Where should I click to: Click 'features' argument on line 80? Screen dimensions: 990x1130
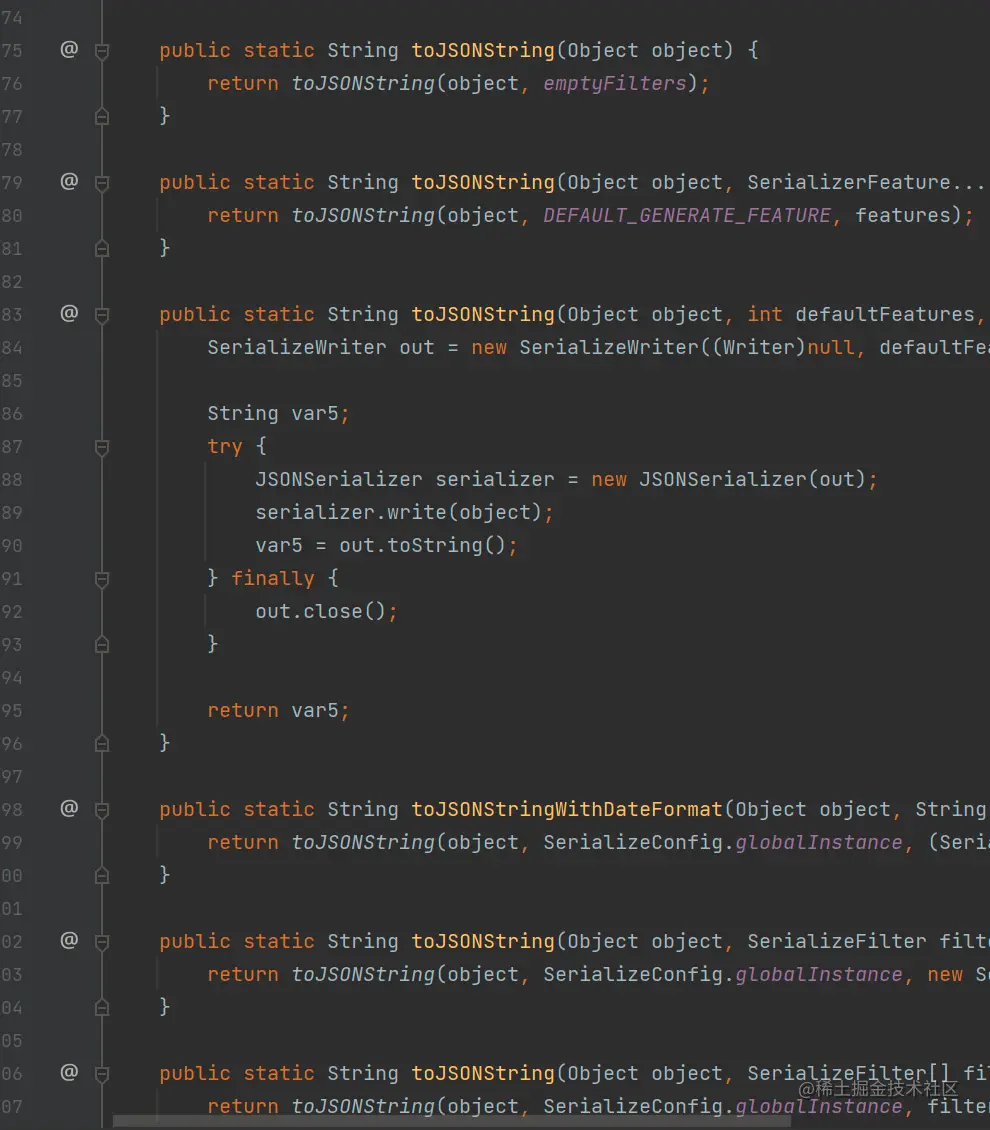pos(903,215)
